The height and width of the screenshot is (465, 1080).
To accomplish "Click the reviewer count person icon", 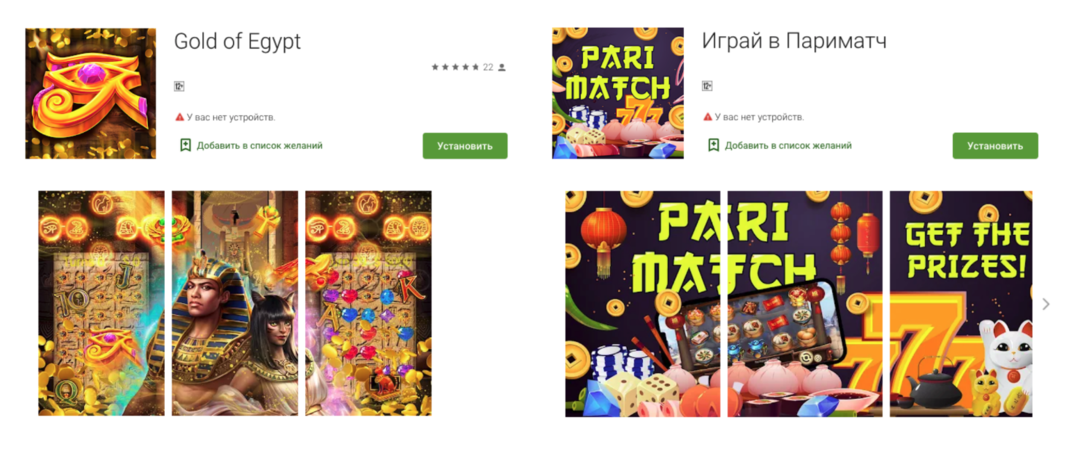I will (x=502, y=68).
